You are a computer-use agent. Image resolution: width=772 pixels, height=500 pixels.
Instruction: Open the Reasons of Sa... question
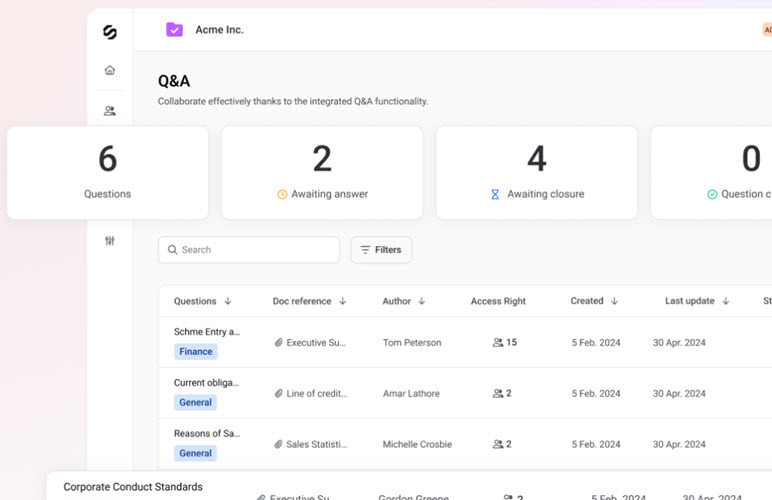207,433
